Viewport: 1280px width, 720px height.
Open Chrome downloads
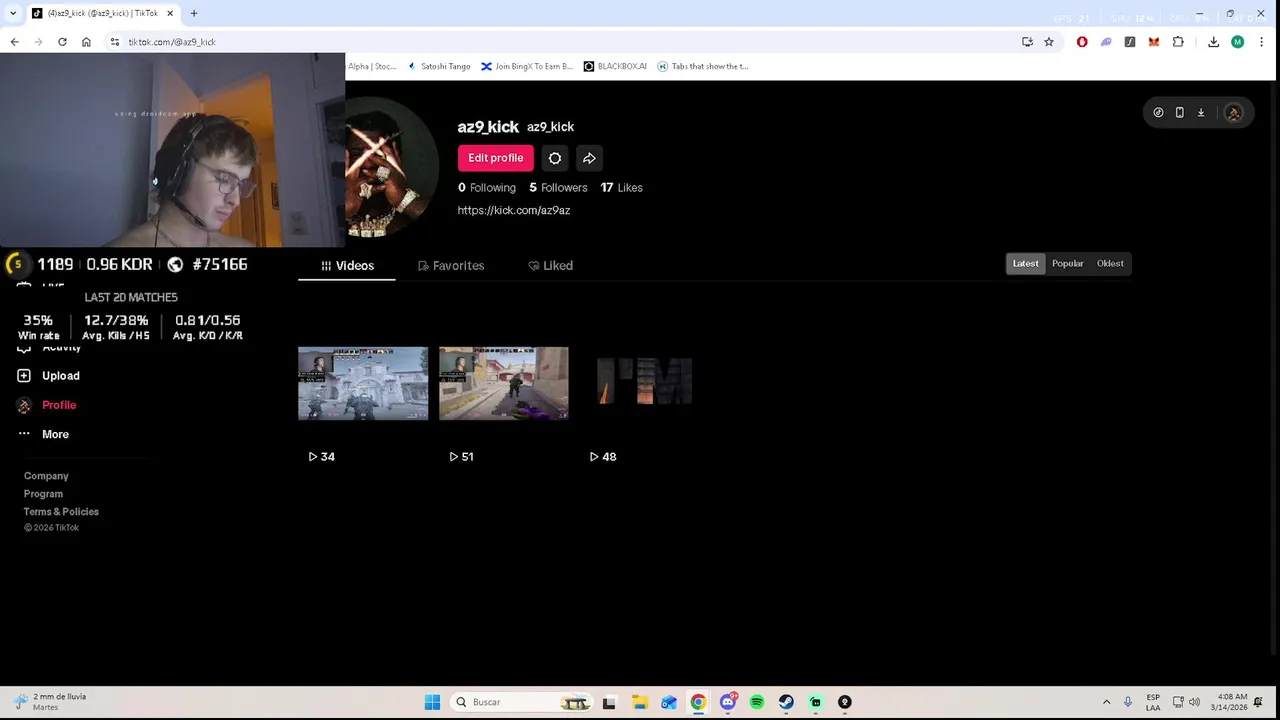[x=1213, y=42]
